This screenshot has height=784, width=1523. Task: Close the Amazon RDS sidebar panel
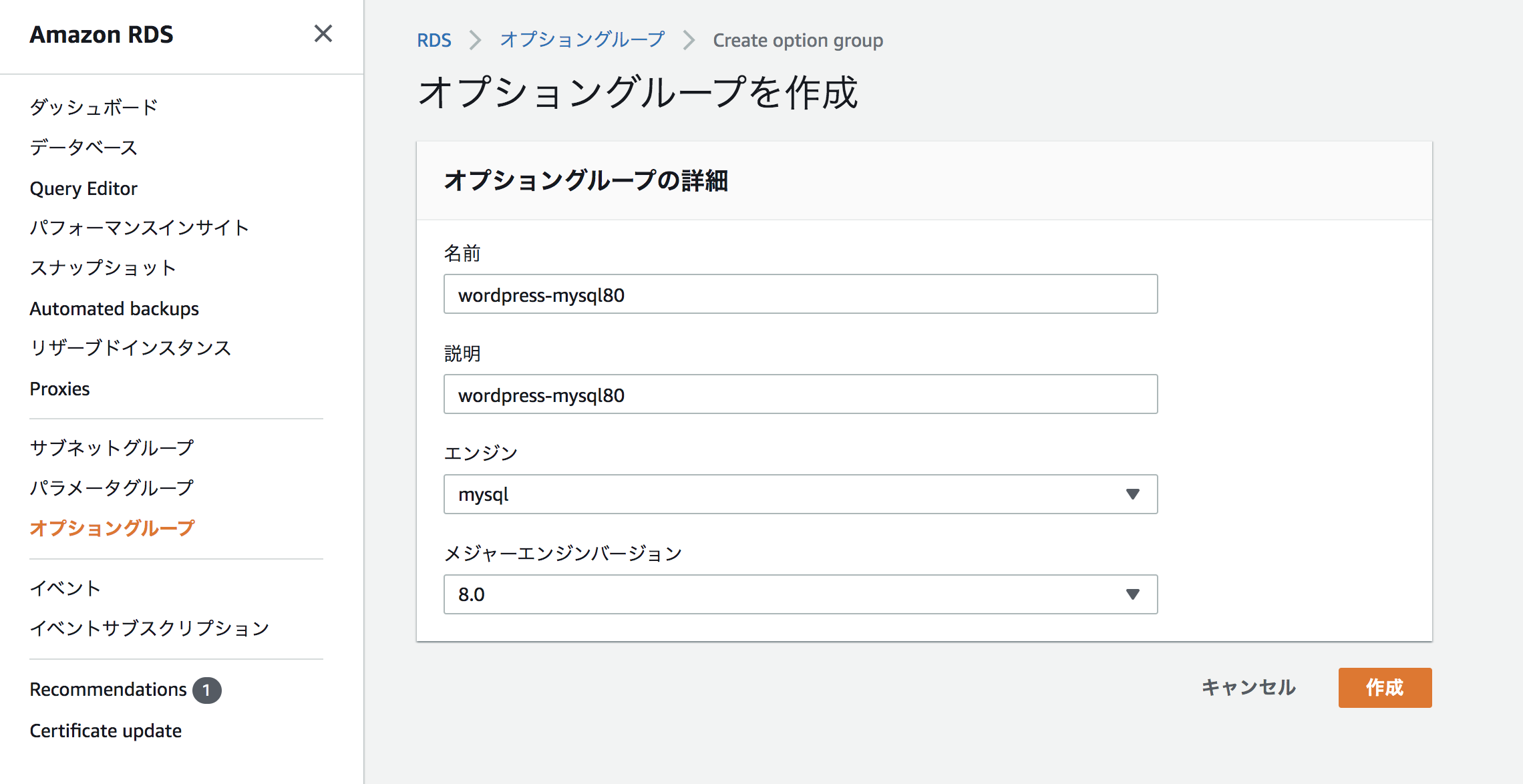[x=323, y=33]
